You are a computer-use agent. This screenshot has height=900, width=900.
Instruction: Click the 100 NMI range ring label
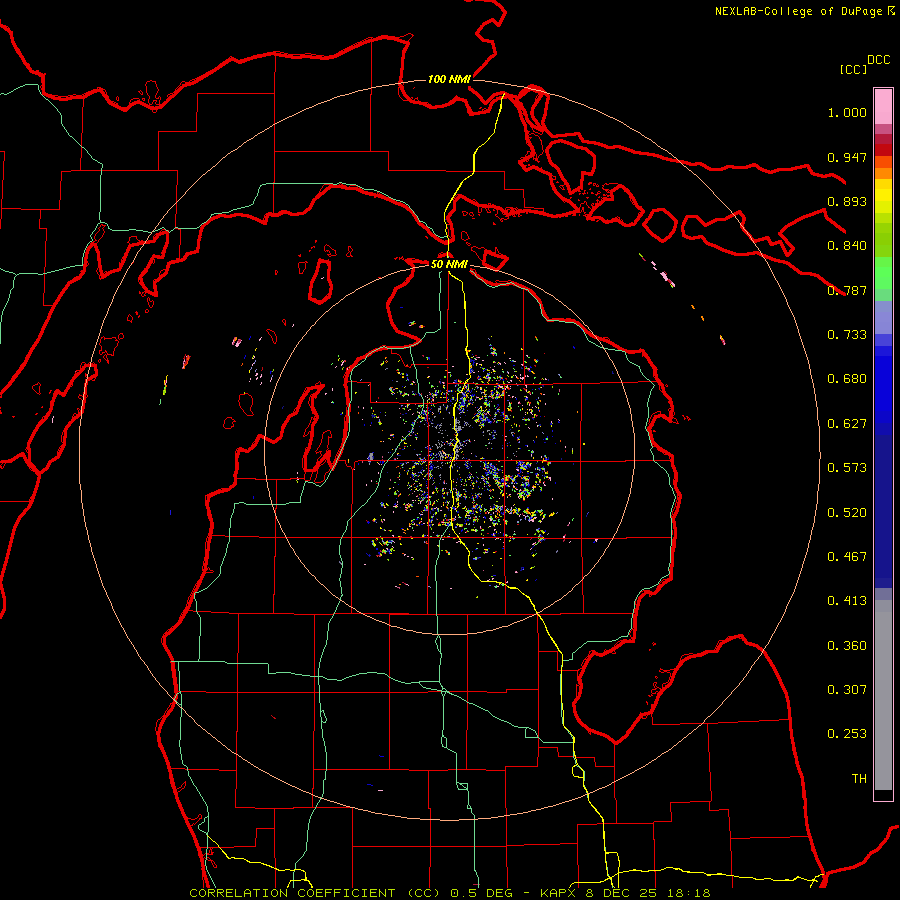(449, 79)
